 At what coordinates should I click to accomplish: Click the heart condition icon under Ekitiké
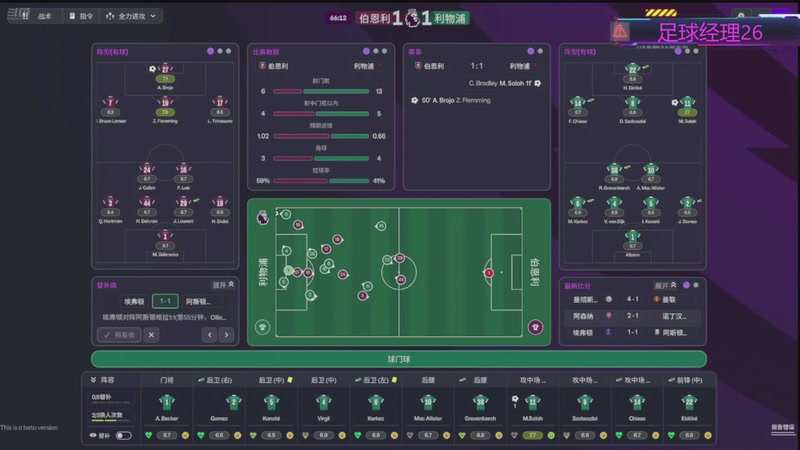[x=671, y=435]
